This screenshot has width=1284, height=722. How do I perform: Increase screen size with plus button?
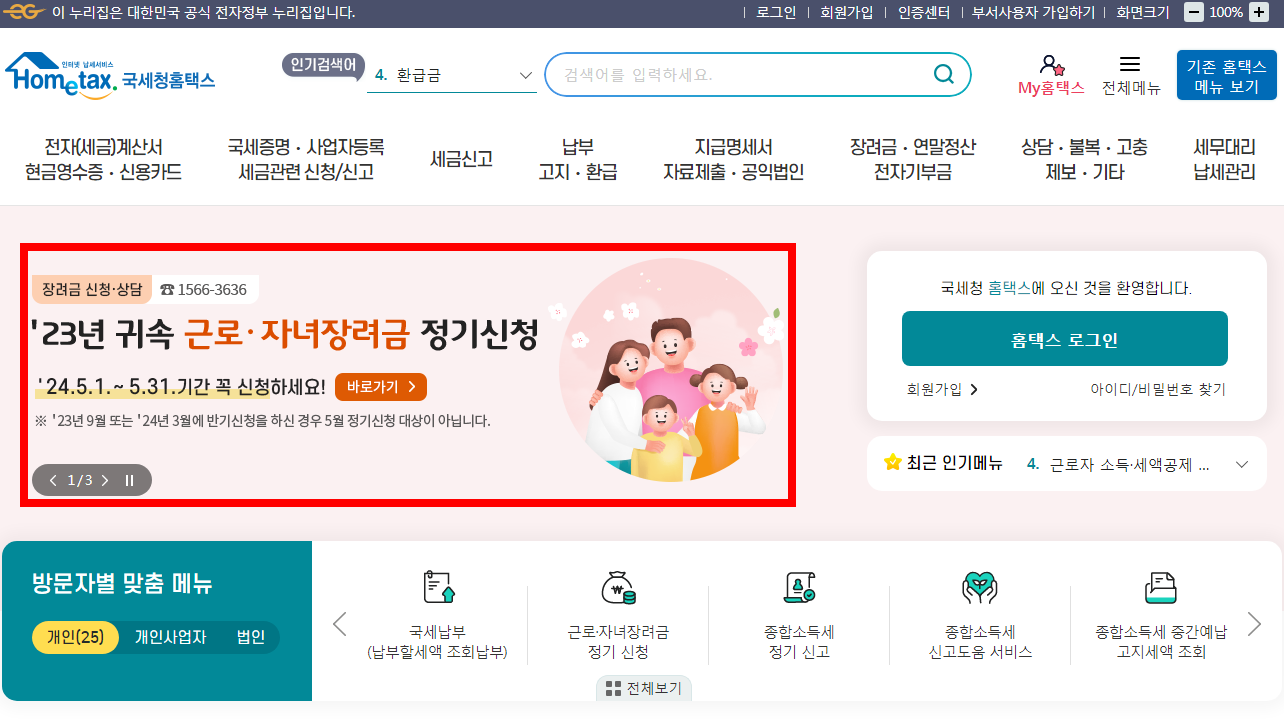[1258, 12]
